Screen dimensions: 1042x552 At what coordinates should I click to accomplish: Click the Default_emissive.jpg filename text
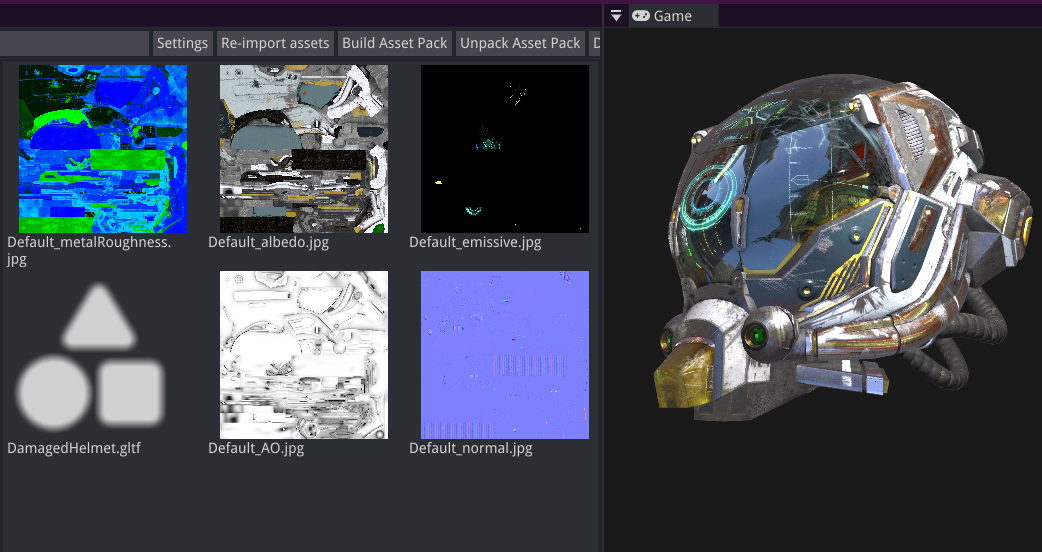coord(475,242)
